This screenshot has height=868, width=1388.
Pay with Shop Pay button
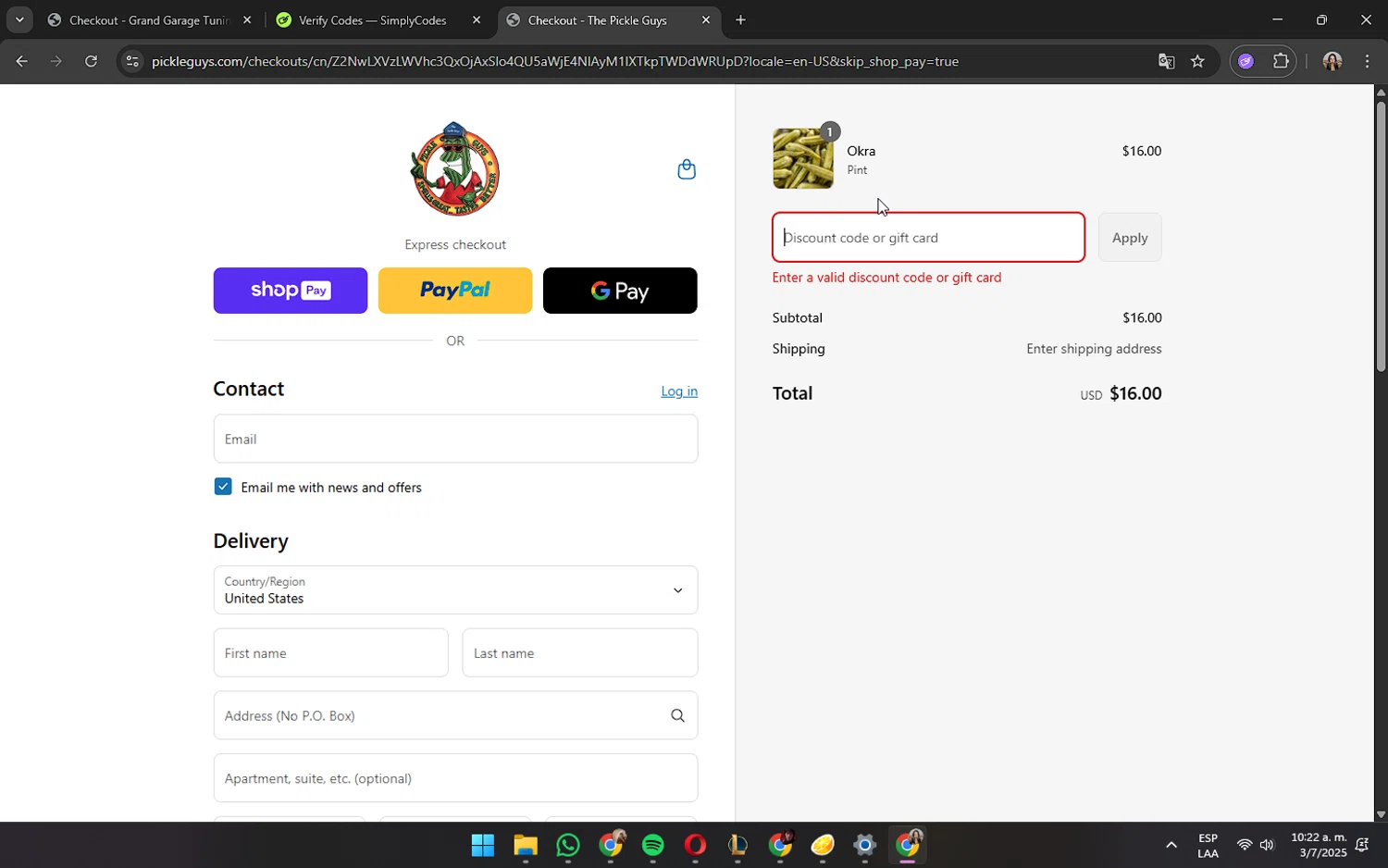pyautogui.click(x=291, y=291)
